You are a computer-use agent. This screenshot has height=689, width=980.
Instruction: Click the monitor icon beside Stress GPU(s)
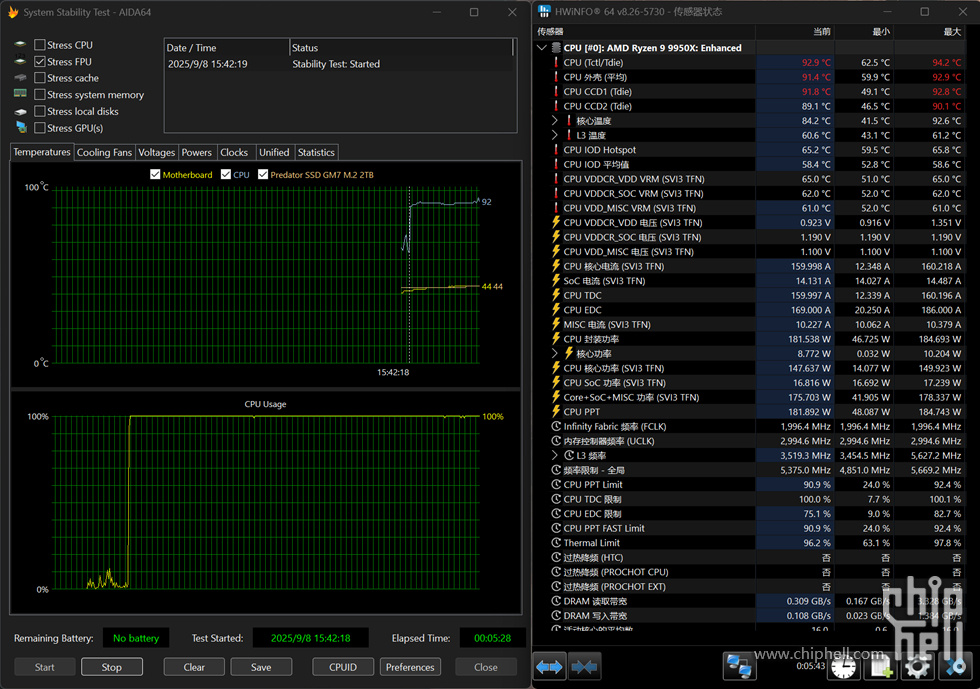click(x=21, y=127)
